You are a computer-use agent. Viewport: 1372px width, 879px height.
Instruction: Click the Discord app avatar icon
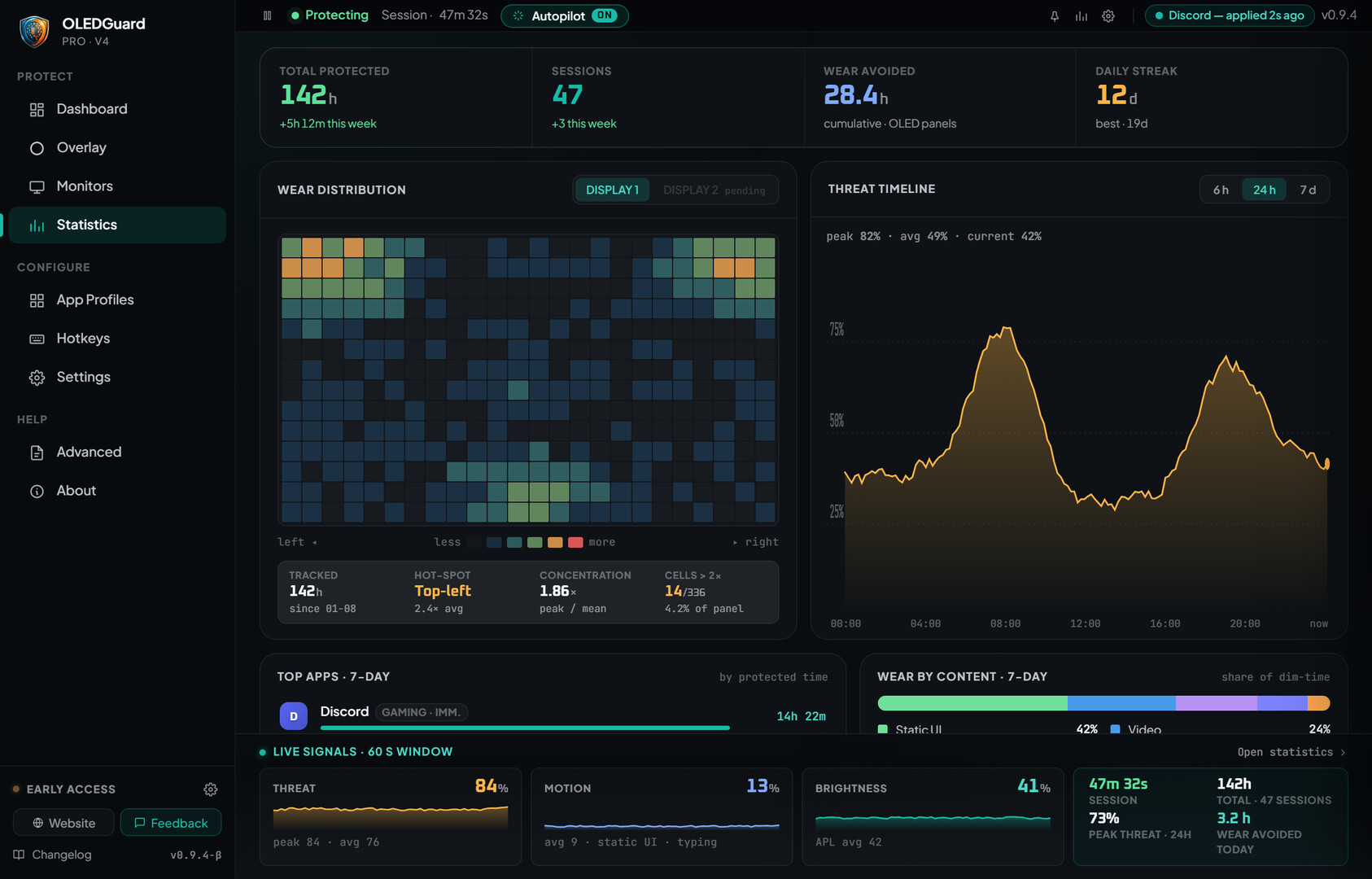coord(294,716)
